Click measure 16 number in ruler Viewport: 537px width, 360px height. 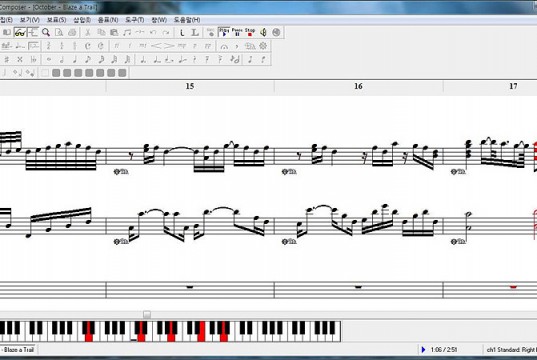point(358,86)
